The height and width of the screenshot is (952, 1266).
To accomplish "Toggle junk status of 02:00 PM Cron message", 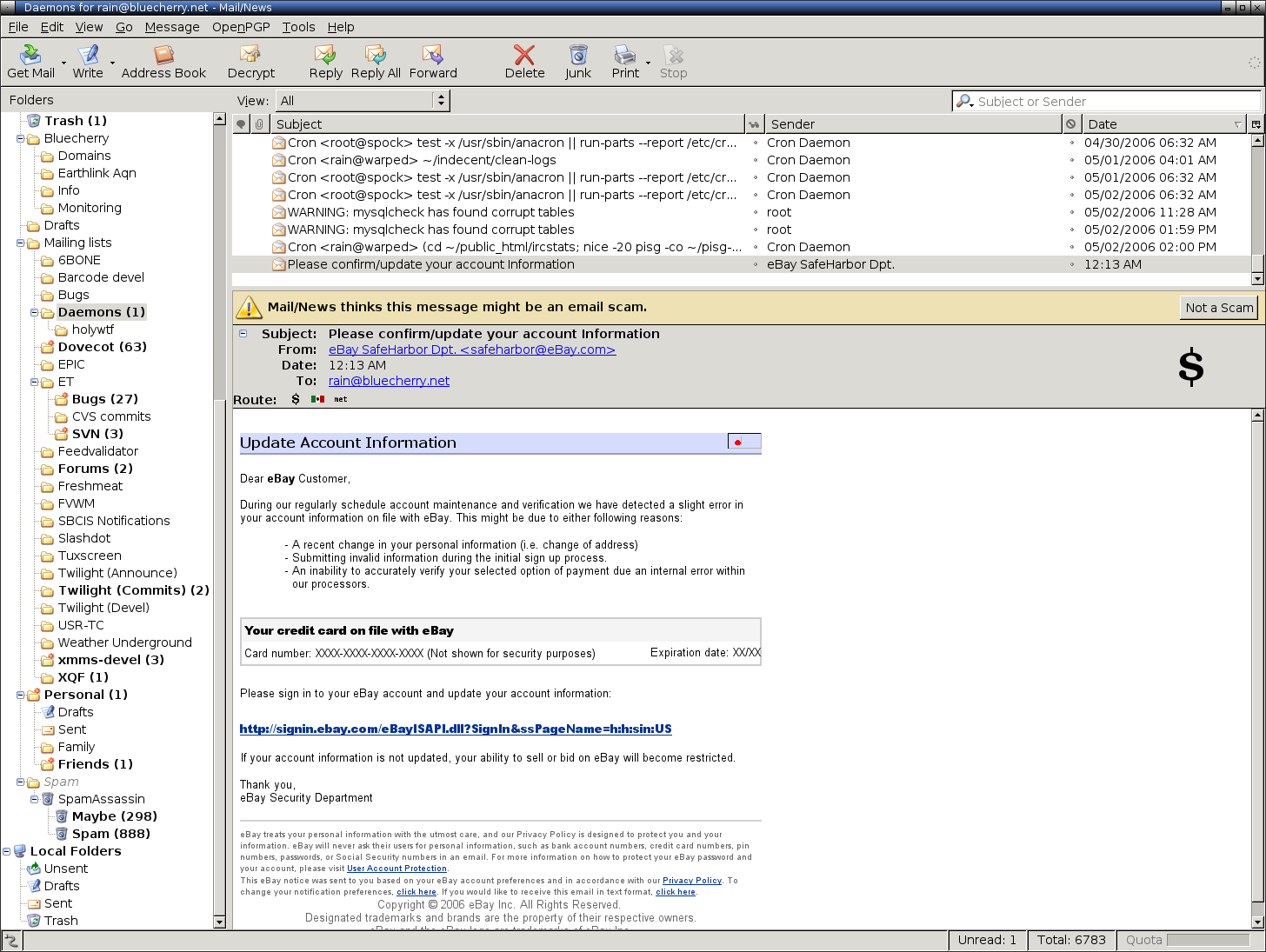I will click(1071, 247).
